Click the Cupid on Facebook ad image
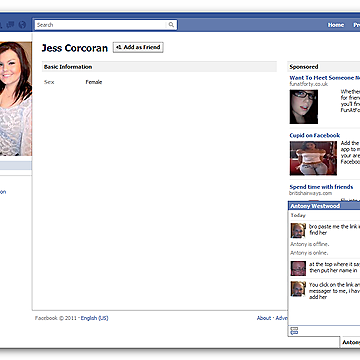 pos(313,158)
